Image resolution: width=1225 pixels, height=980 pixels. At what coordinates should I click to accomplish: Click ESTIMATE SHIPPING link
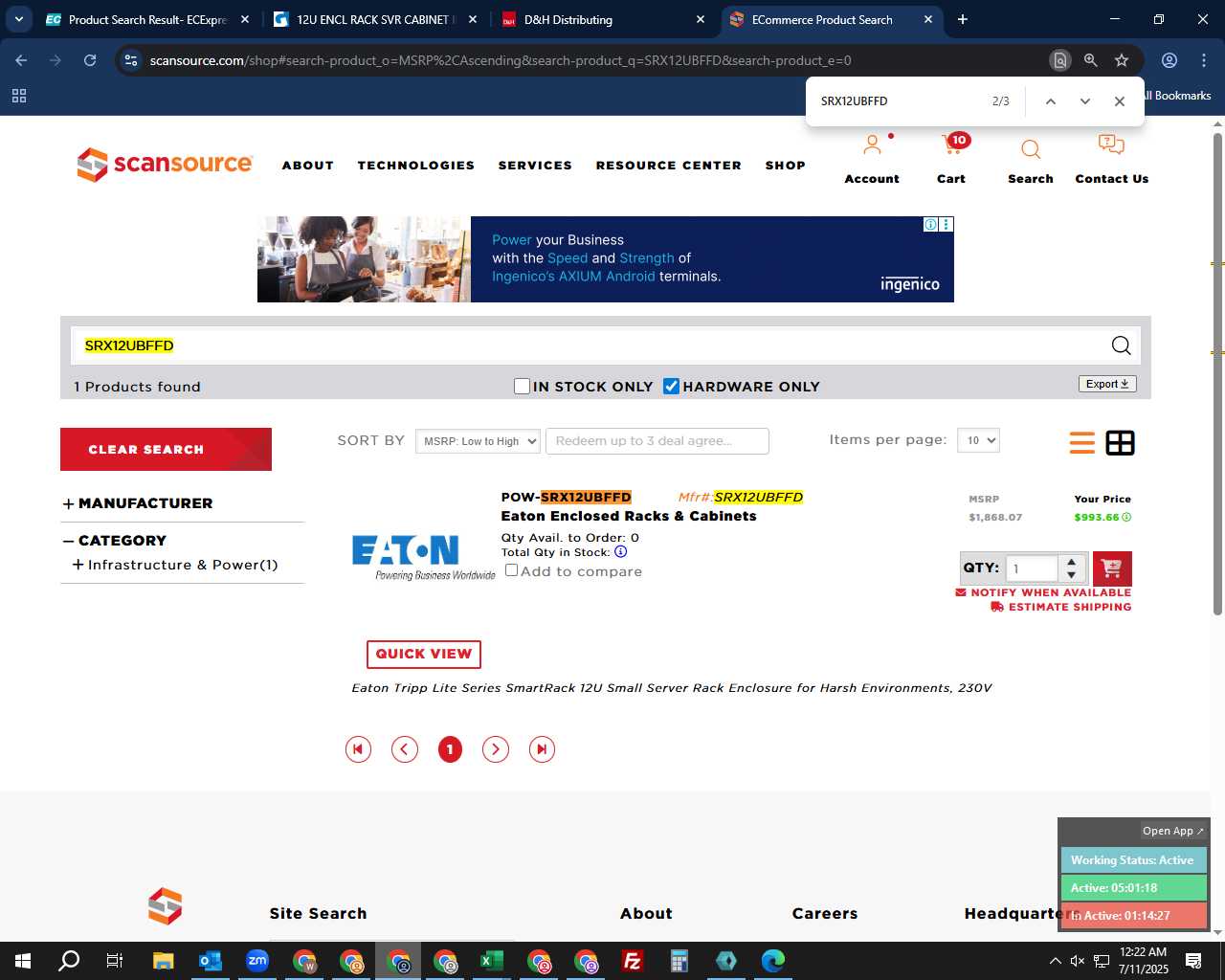(x=1061, y=607)
